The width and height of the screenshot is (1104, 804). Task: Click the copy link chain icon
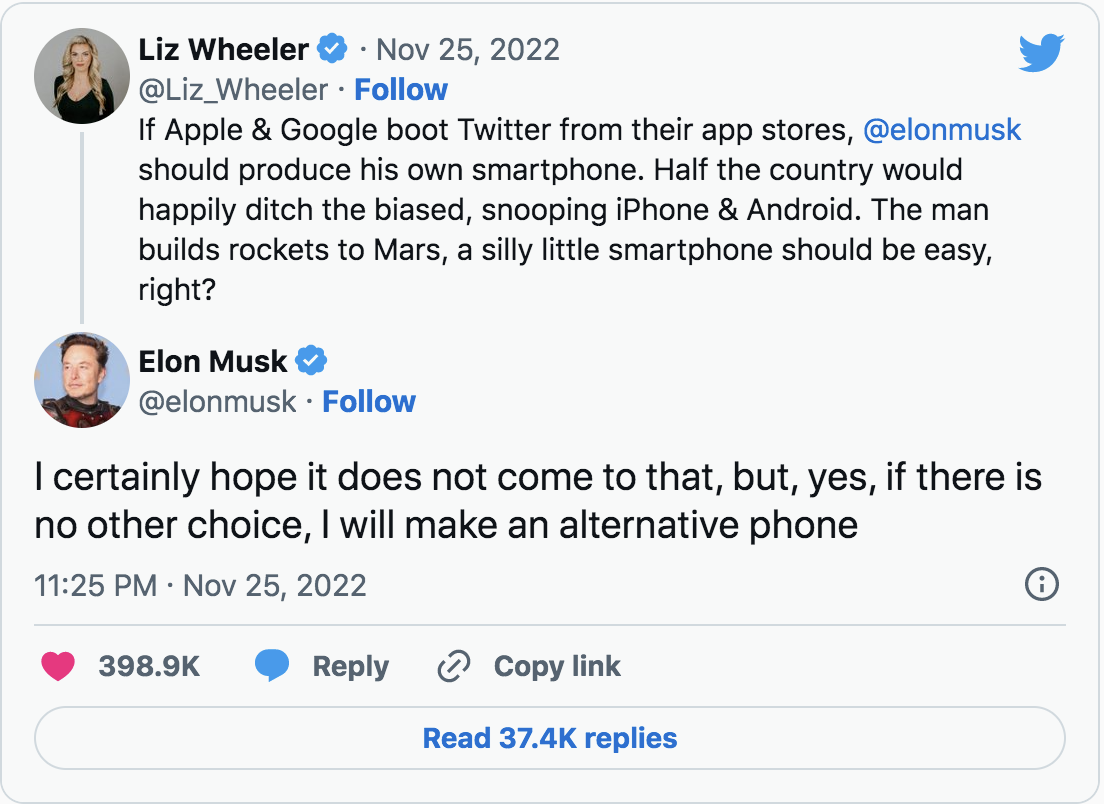[454, 667]
